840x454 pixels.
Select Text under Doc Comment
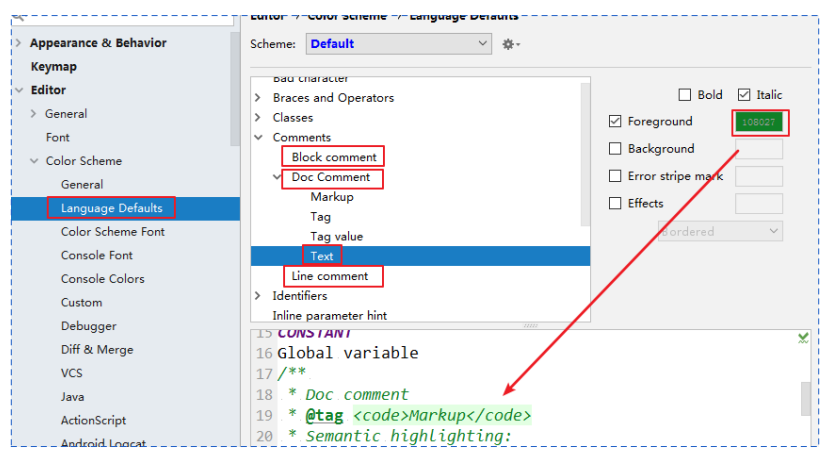pos(322,256)
